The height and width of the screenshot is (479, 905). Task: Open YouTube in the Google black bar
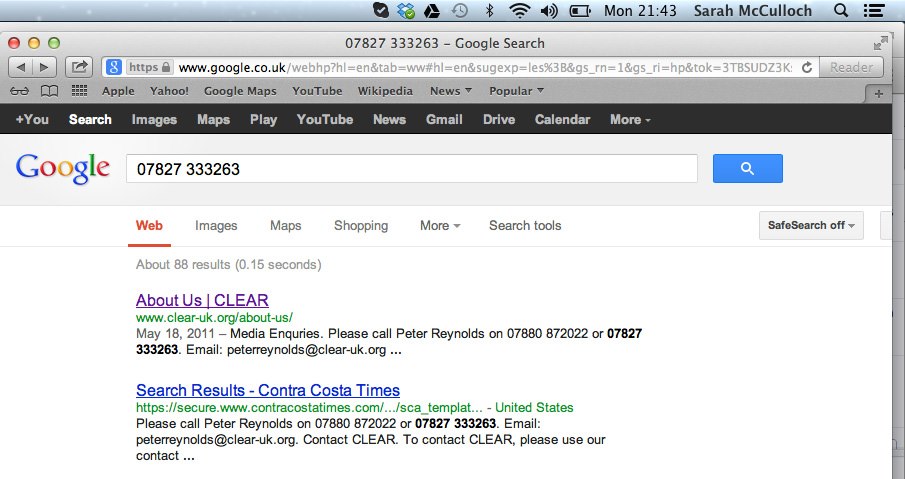click(325, 119)
